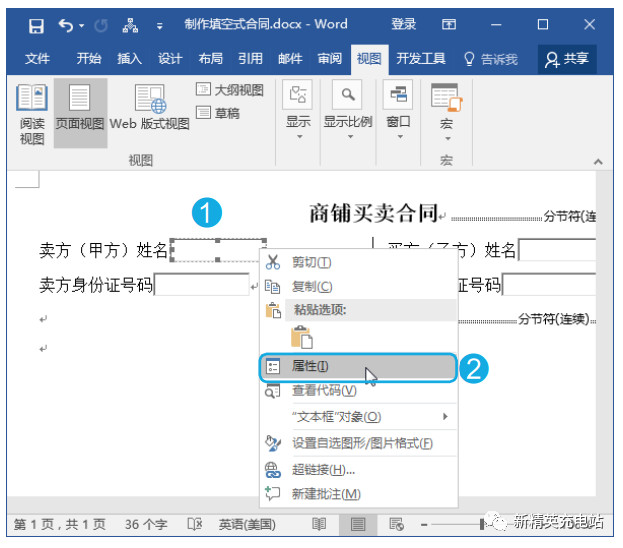Click the paste option clipboard icon

point(302,337)
